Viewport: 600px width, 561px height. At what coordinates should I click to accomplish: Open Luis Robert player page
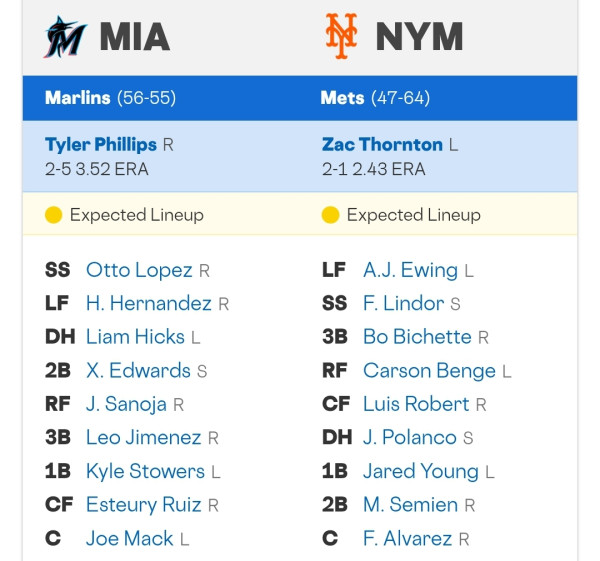[416, 404]
